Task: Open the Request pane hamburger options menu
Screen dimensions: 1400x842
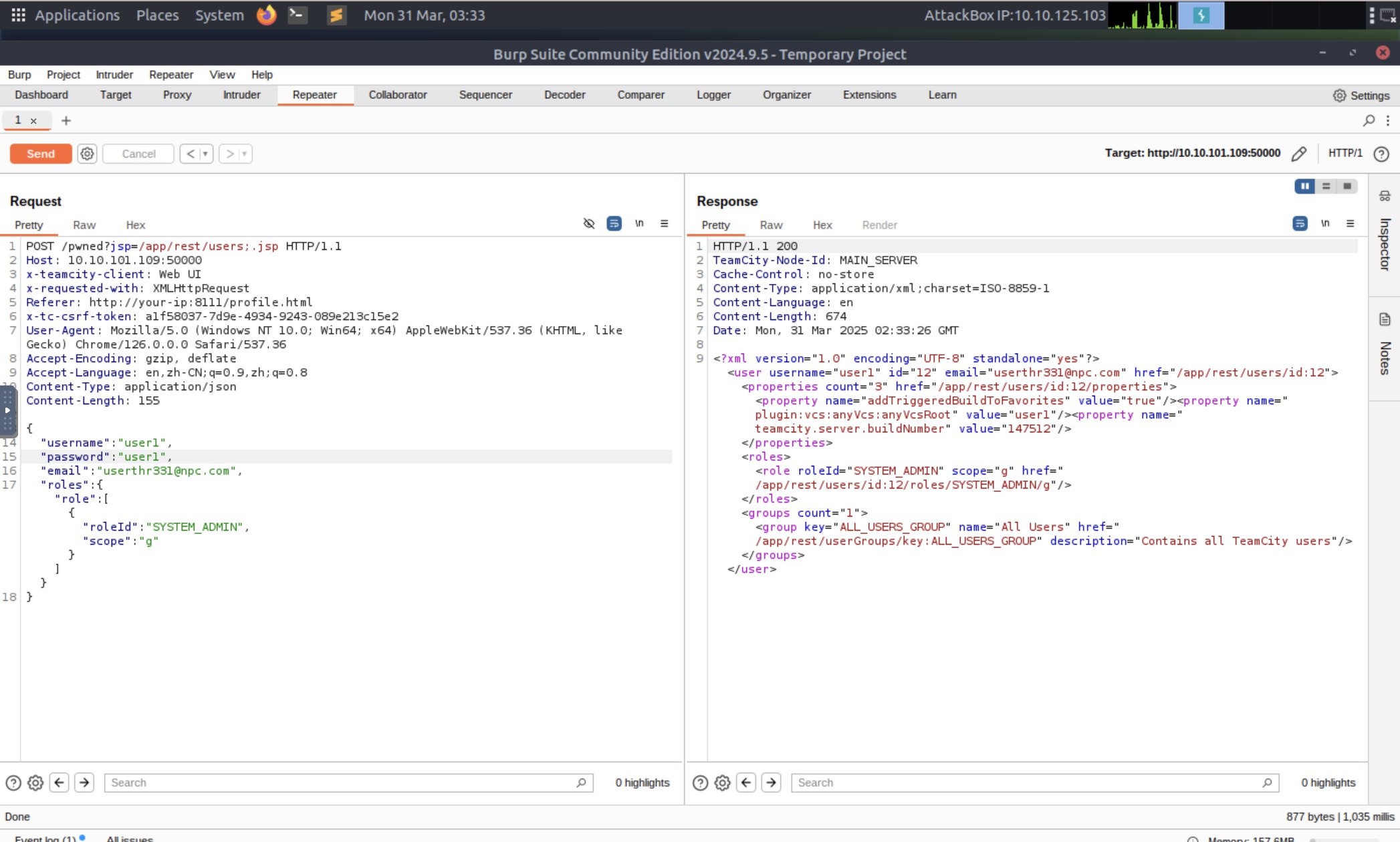Action: click(x=664, y=223)
